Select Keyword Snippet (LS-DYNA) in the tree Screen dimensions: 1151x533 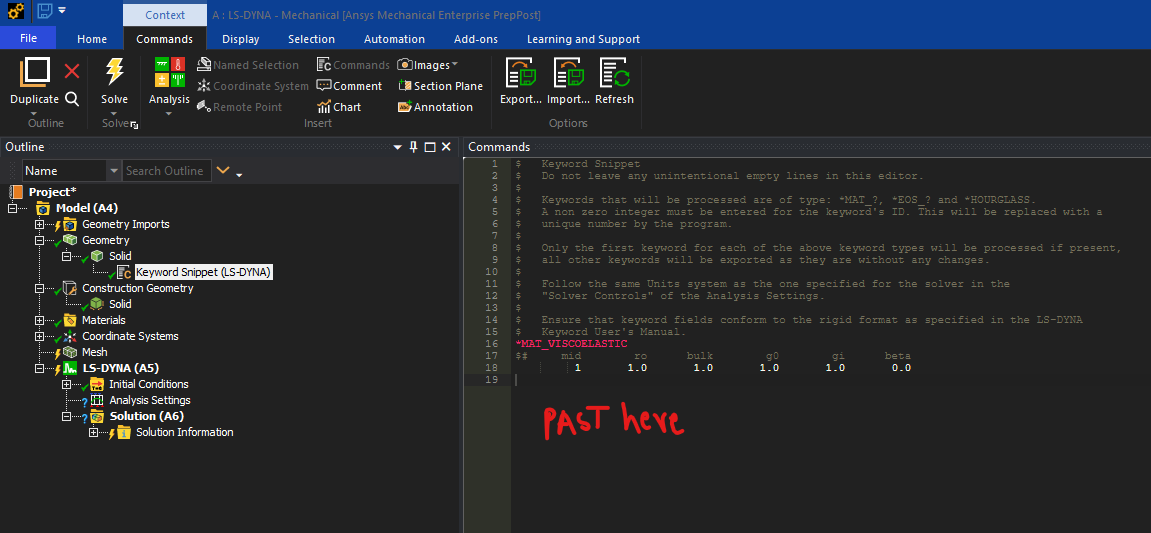[204, 272]
